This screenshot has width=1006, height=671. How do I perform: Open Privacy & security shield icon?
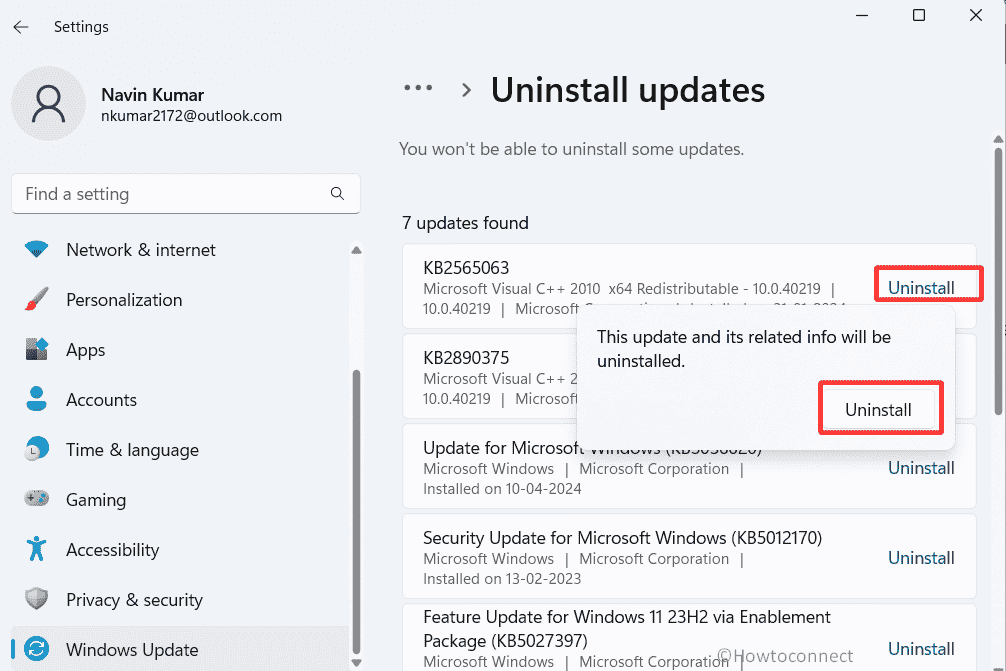[37, 599]
